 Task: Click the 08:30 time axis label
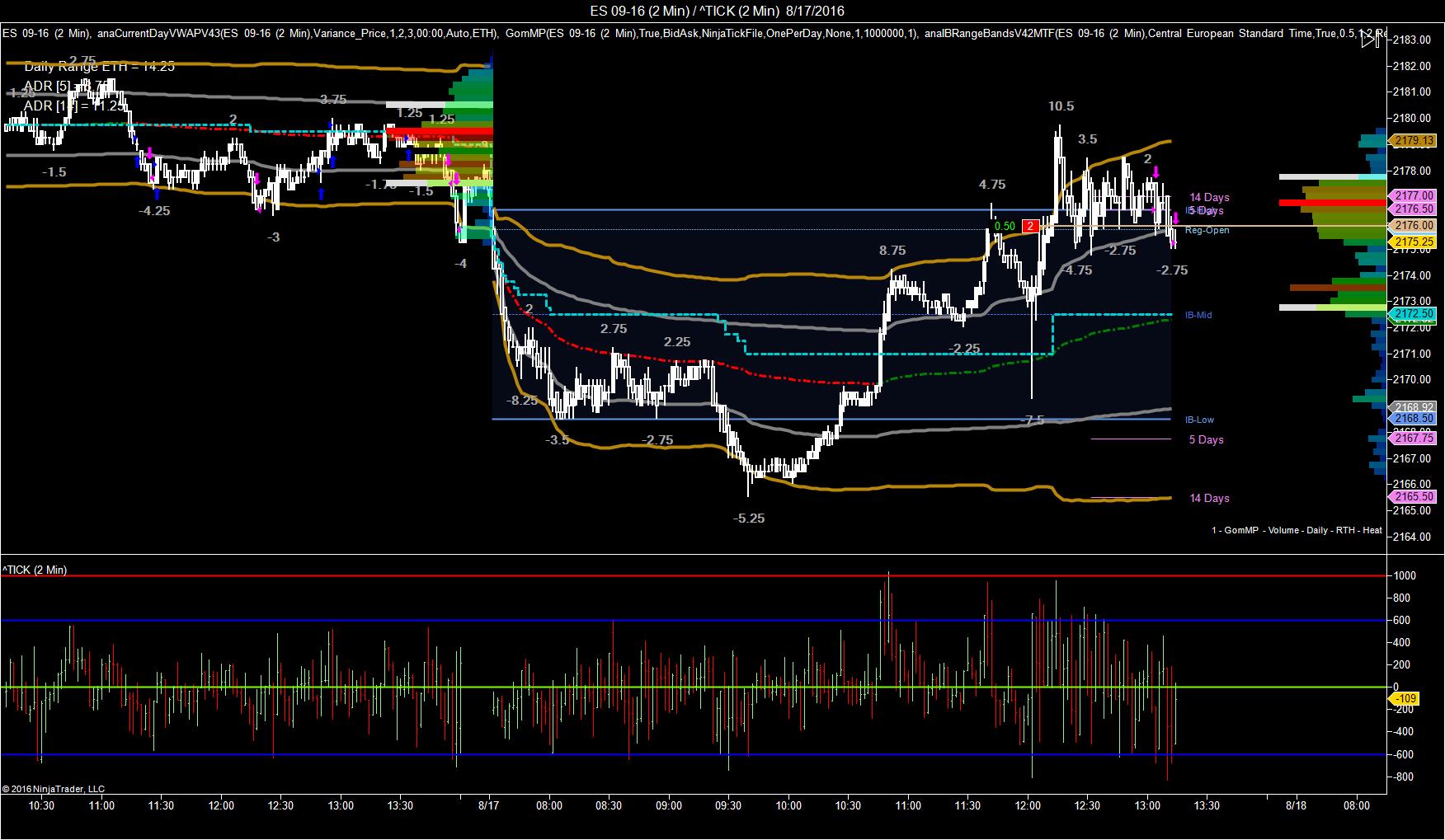point(609,805)
